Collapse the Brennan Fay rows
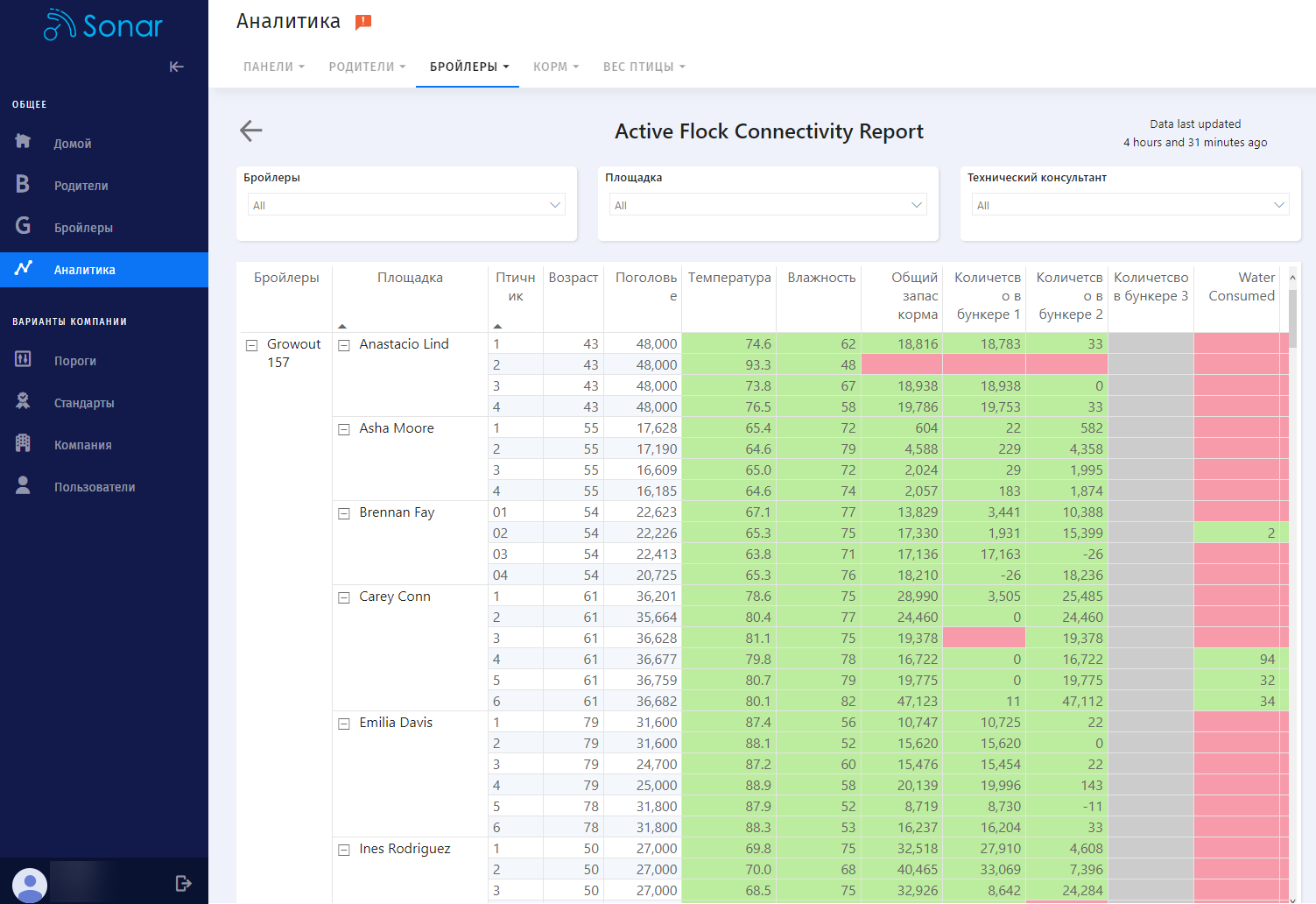Screen dimensions: 1316x904 click(x=344, y=513)
